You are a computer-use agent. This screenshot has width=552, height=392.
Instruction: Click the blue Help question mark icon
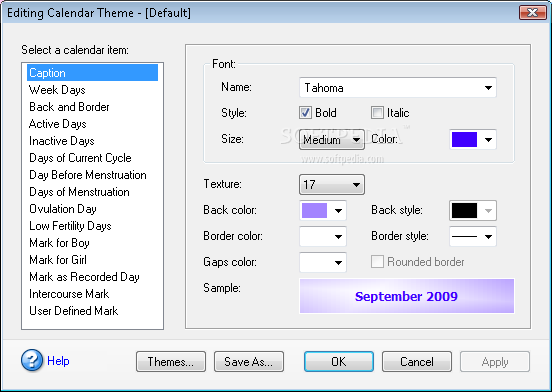tap(32, 360)
